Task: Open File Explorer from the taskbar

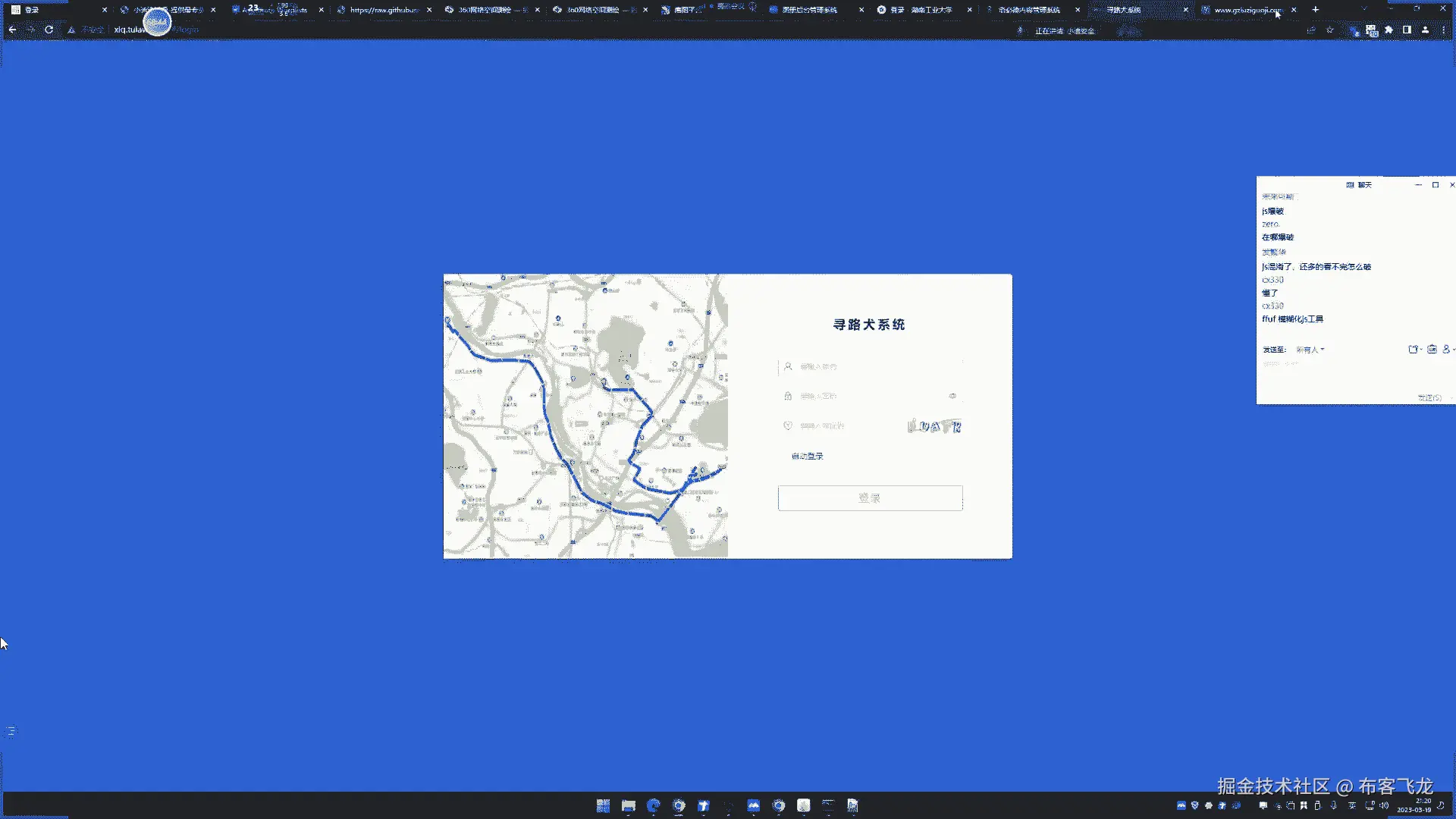Action: [x=628, y=805]
